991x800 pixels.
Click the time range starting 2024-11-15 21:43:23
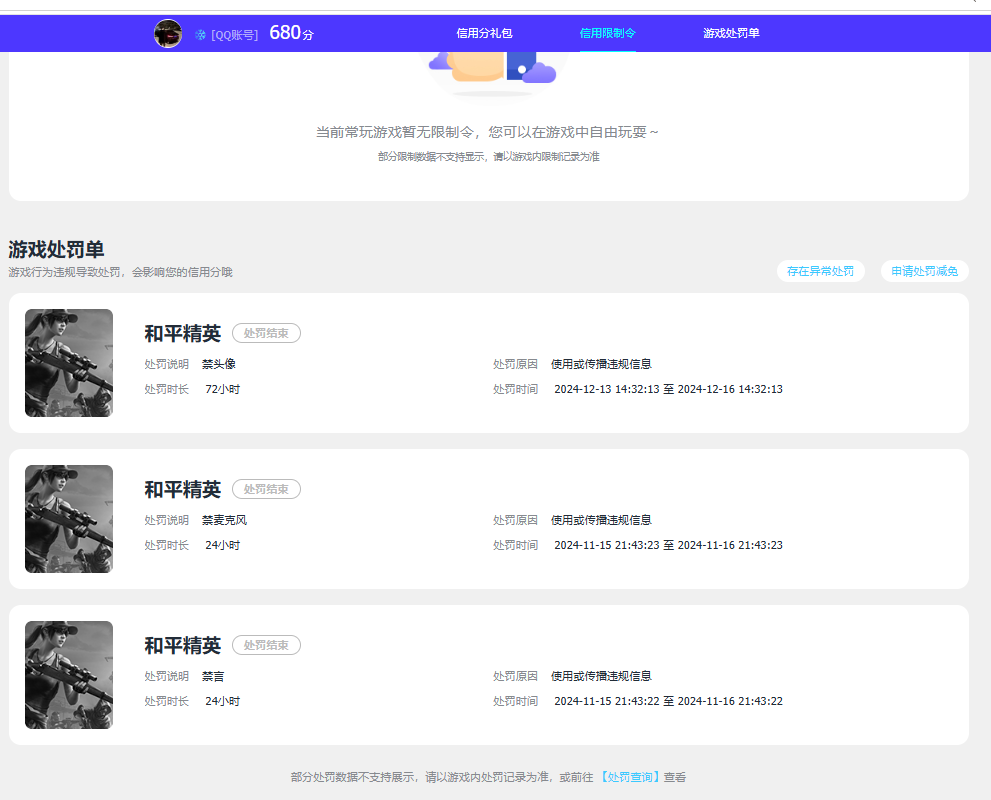coord(668,545)
